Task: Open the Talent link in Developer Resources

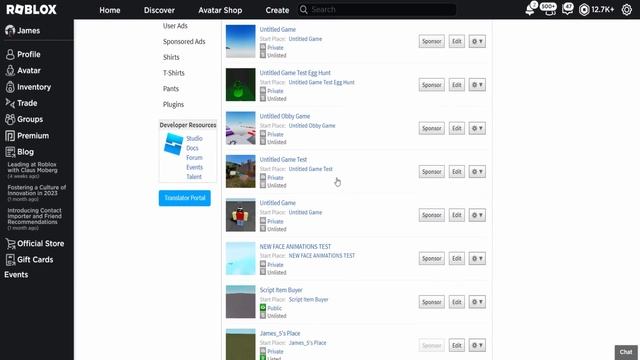Action: pyautogui.click(x=194, y=177)
